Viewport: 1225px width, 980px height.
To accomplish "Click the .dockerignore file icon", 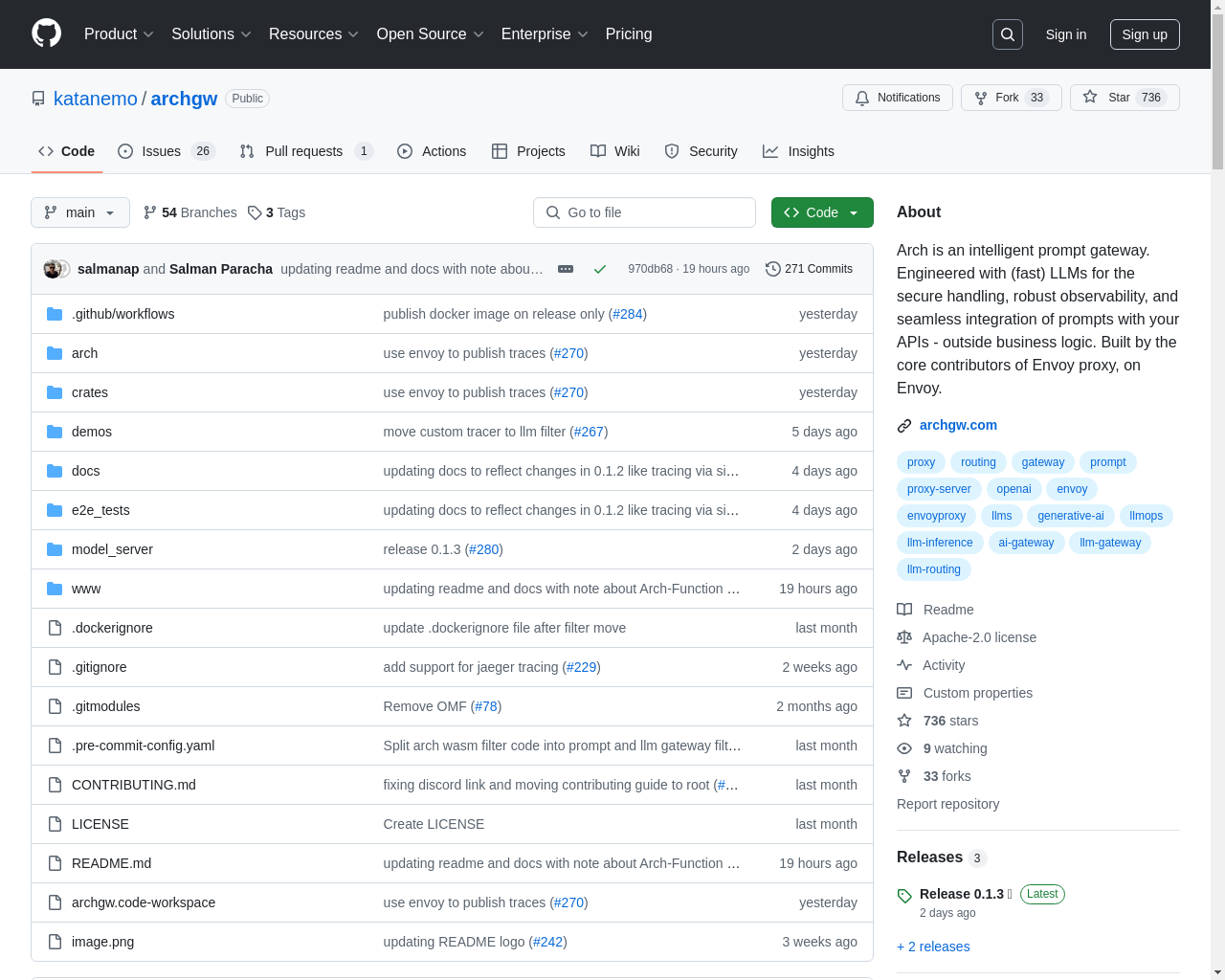I will pyautogui.click(x=55, y=628).
